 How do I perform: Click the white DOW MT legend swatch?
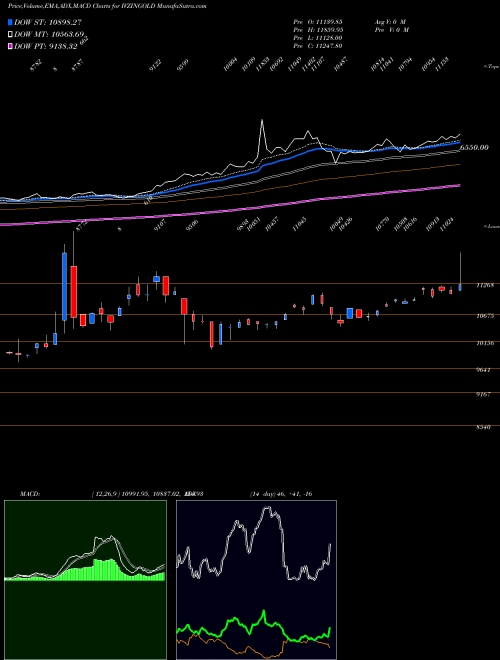[x=10, y=34]
